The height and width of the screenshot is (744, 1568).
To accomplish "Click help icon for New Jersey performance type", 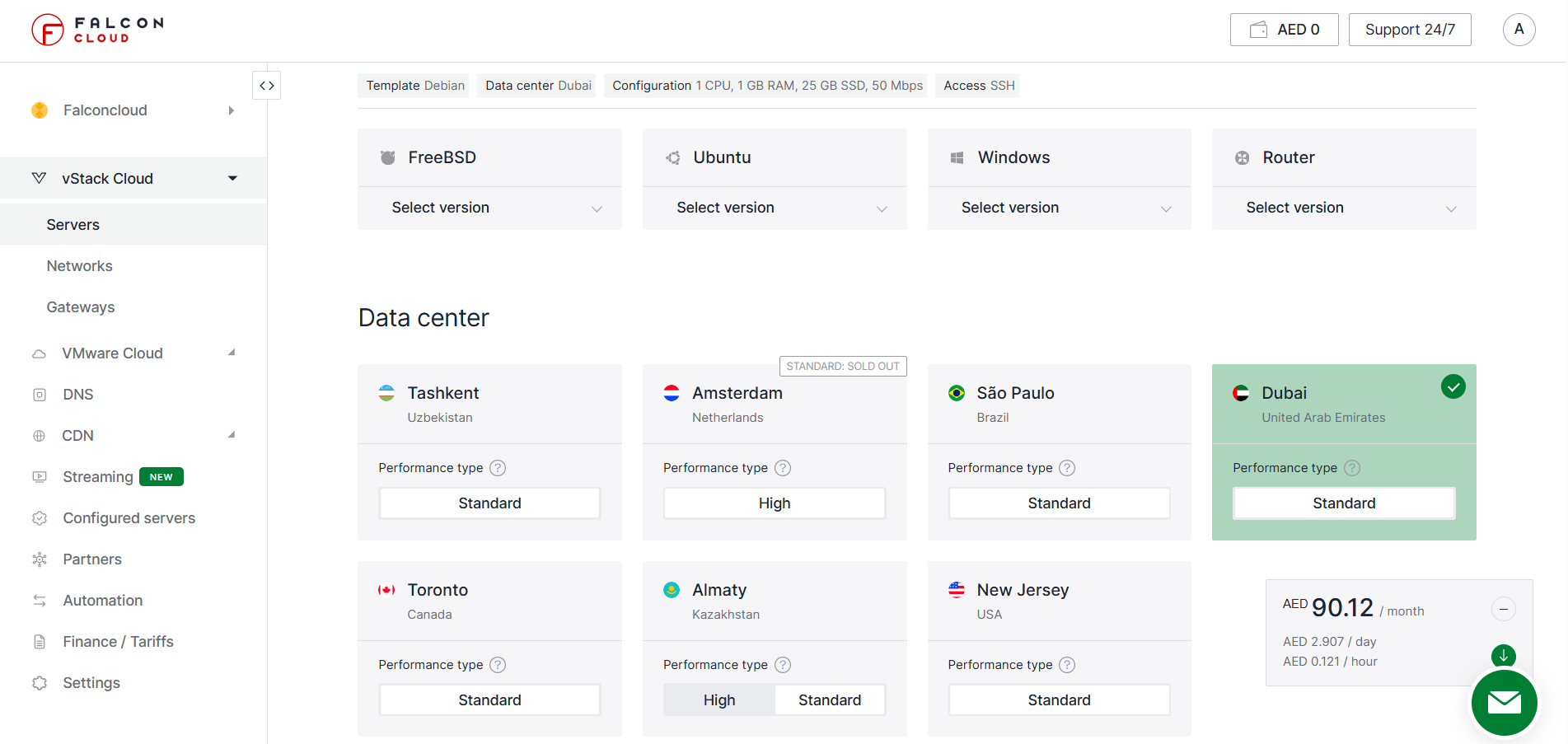I will click(1067, 665).
